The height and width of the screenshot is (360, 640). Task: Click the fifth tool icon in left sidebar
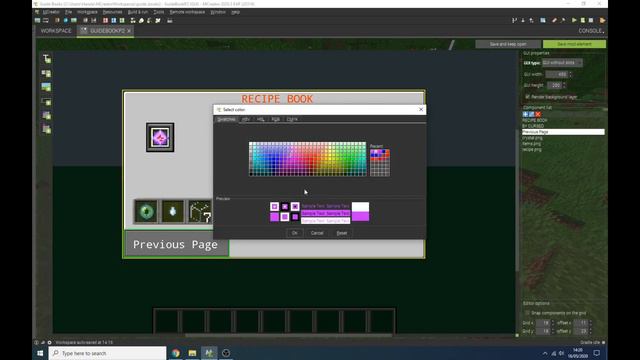[x=47, y=116]
